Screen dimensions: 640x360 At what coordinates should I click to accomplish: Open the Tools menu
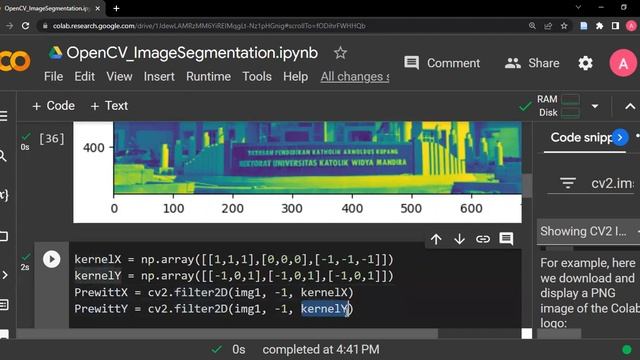pos(257,77)
